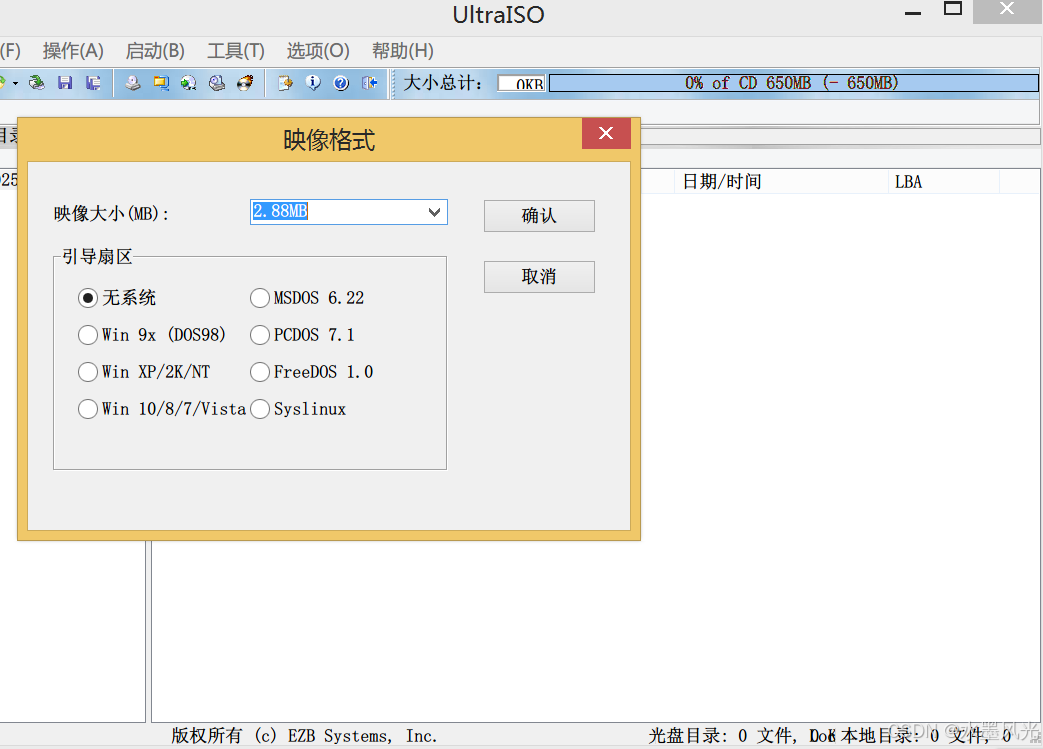Click the Make CD/DVD image drive icon
Screen dimensions: 1043x749
click(x=133, y=82)
